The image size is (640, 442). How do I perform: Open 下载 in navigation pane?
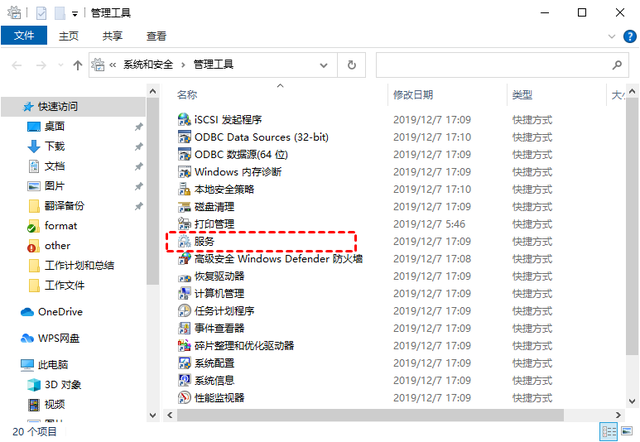(54, 146)
